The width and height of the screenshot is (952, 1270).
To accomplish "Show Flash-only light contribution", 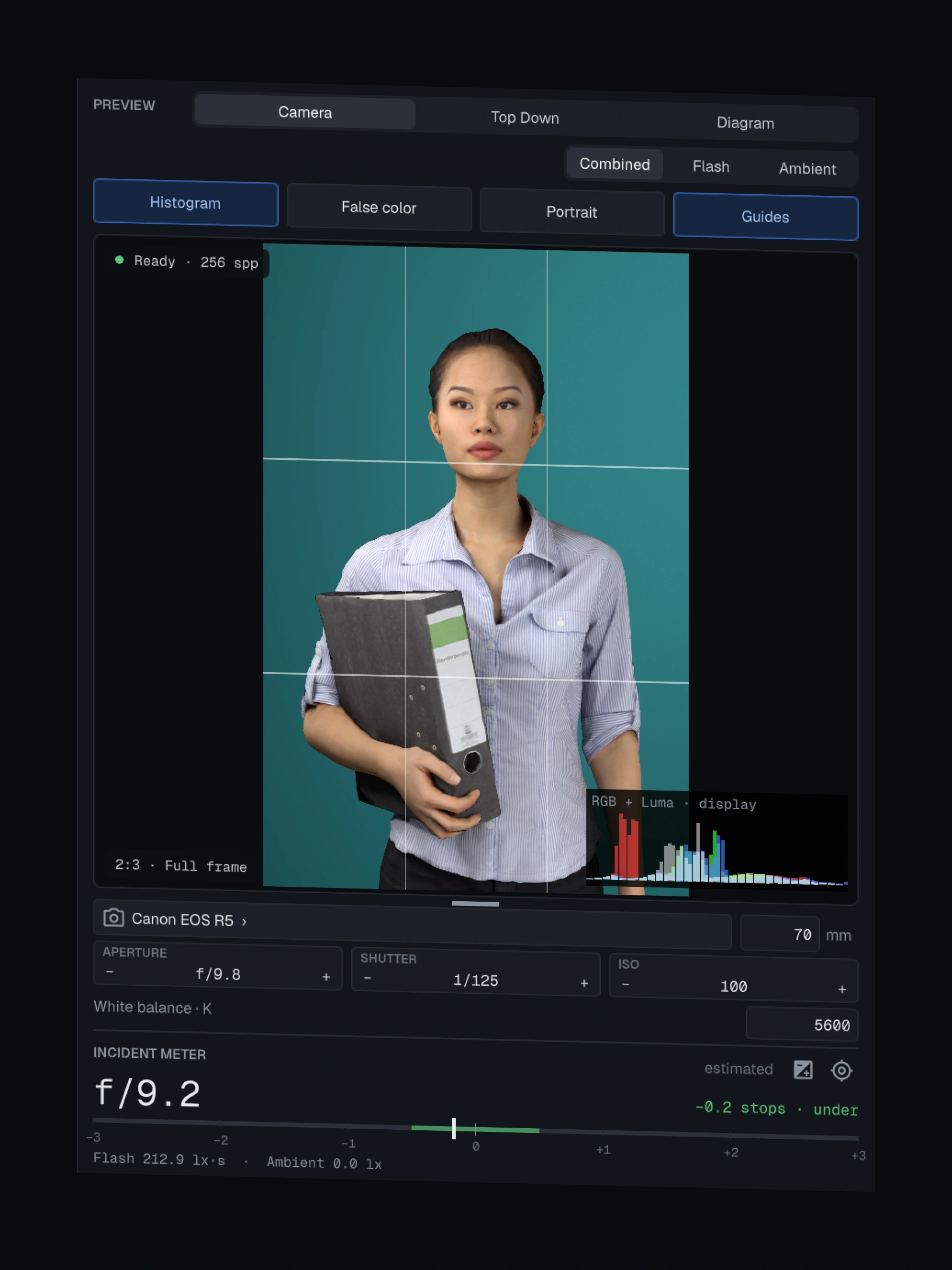I will click(711, 167).
